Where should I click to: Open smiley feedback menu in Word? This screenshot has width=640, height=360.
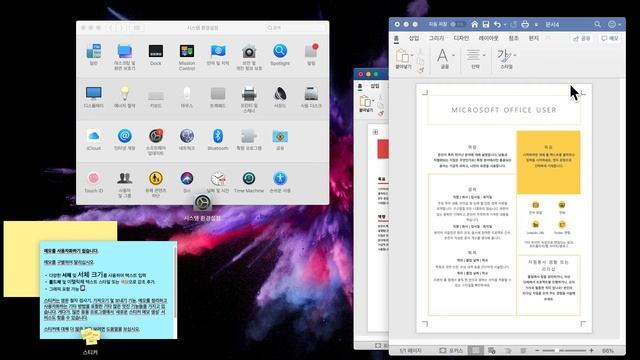pos(612,24)
